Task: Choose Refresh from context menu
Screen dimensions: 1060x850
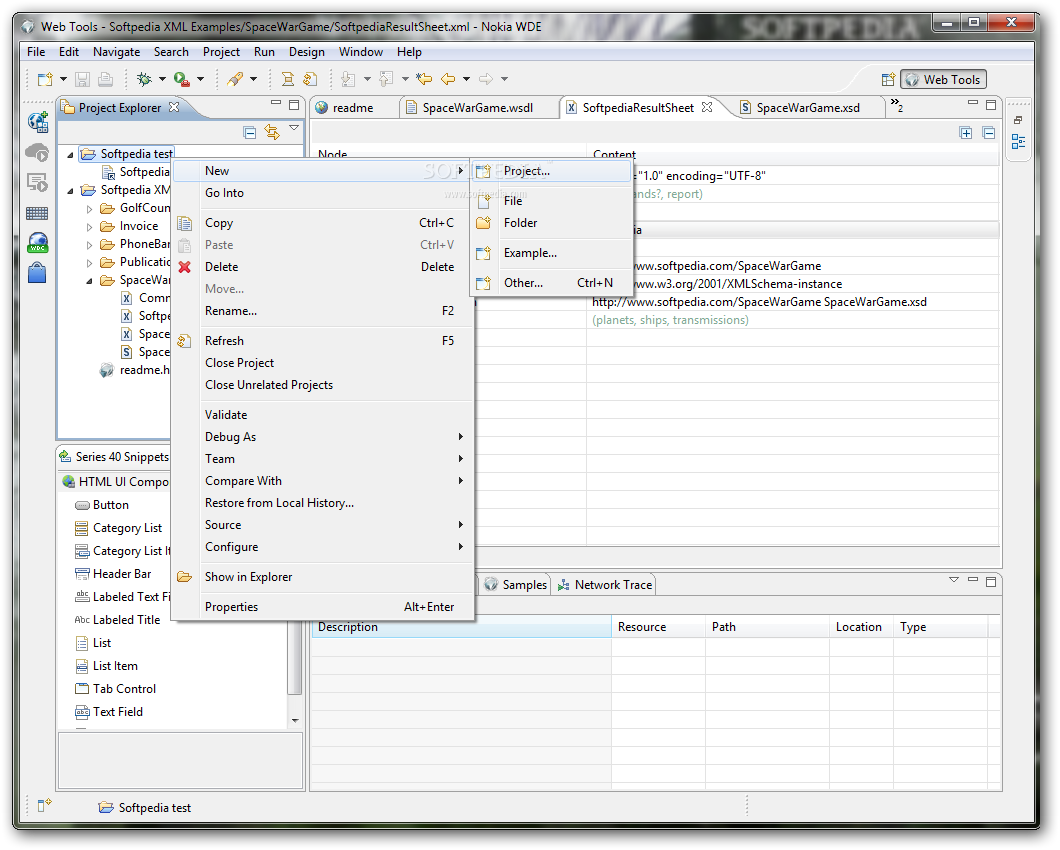Action: coord(322,341)
